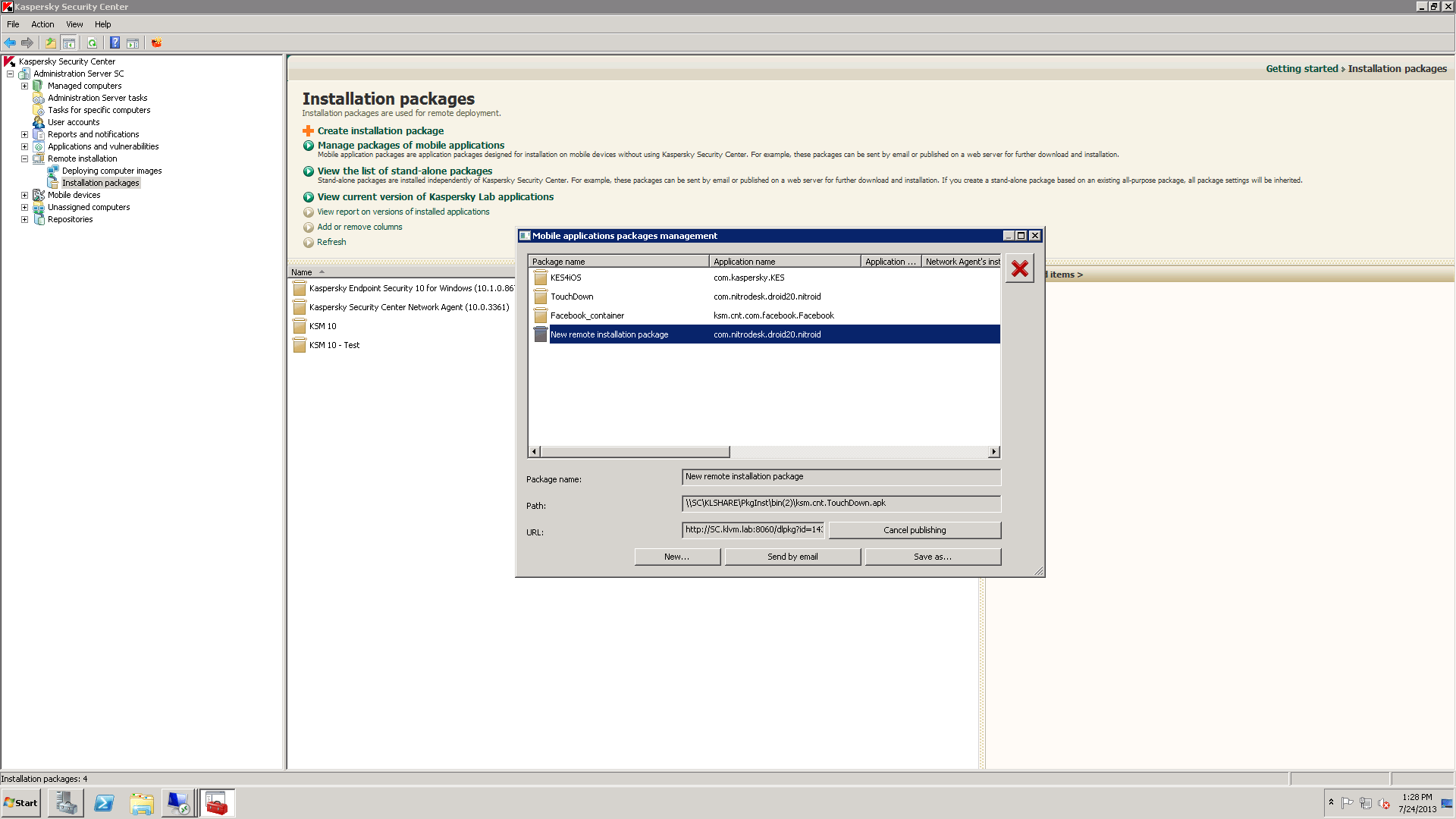
Task: Show hidden tray icons arrow
Action: pyautogui.click(x=1331, y=802)
